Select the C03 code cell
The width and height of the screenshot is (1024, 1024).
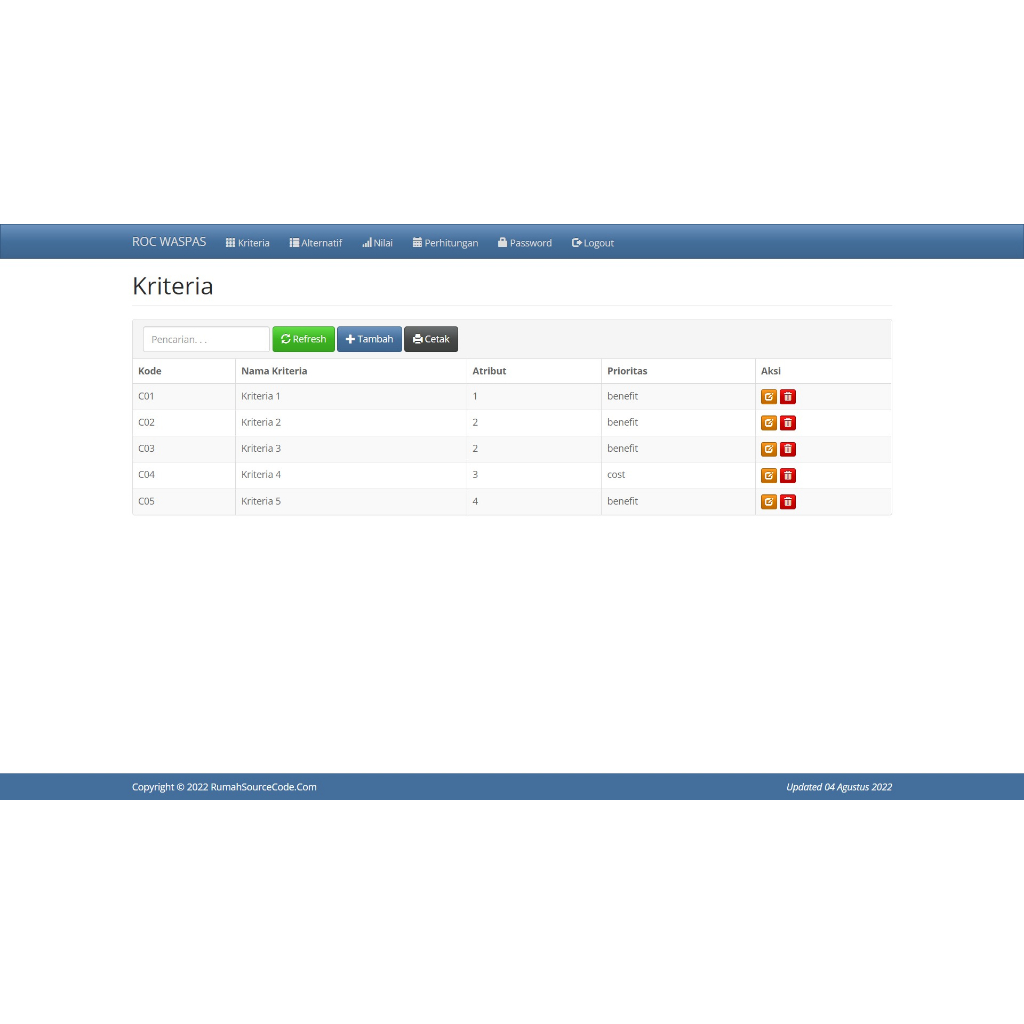[x=184, y=449]
